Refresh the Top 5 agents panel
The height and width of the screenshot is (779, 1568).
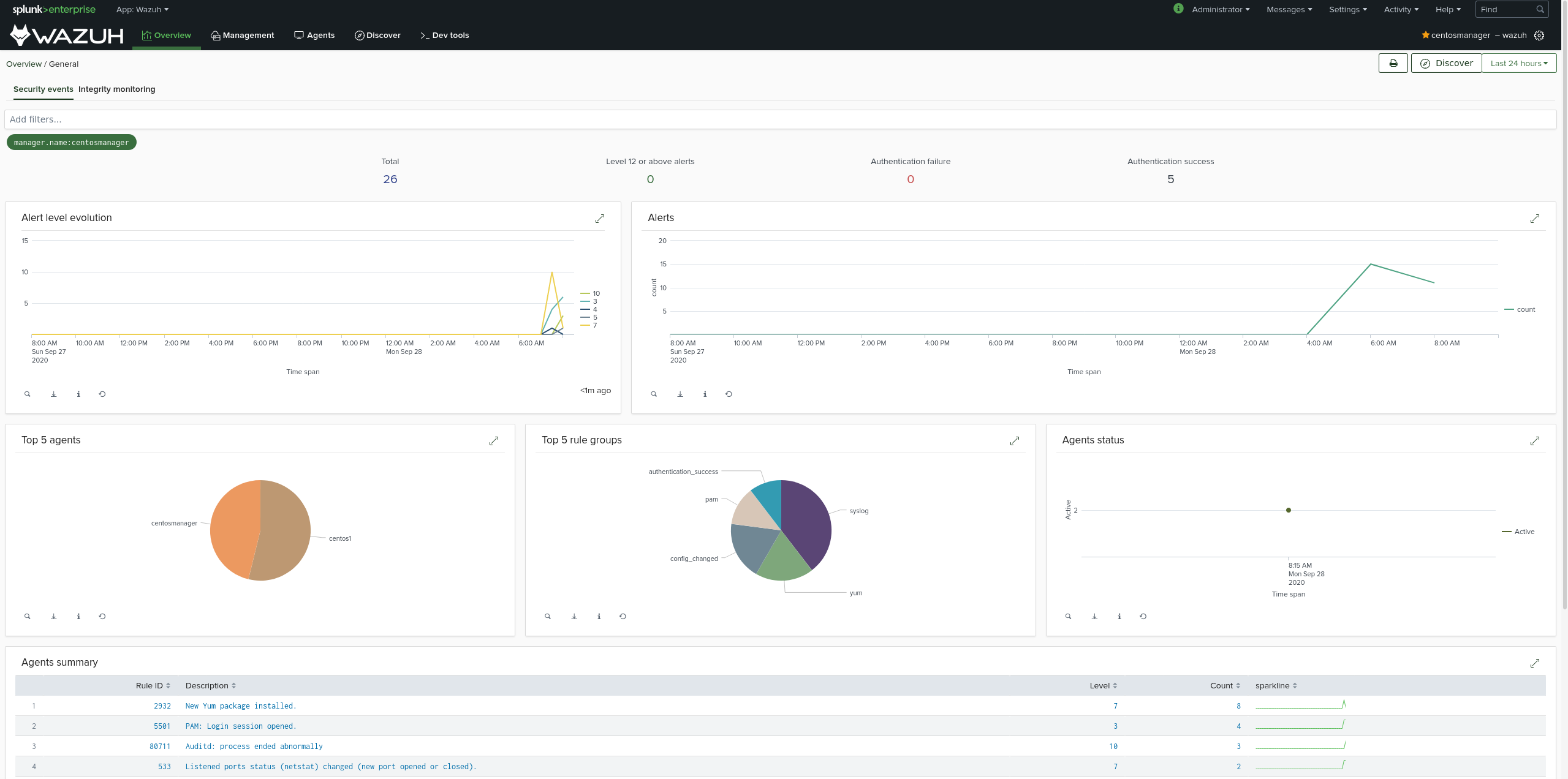click(x=102, y=616)
